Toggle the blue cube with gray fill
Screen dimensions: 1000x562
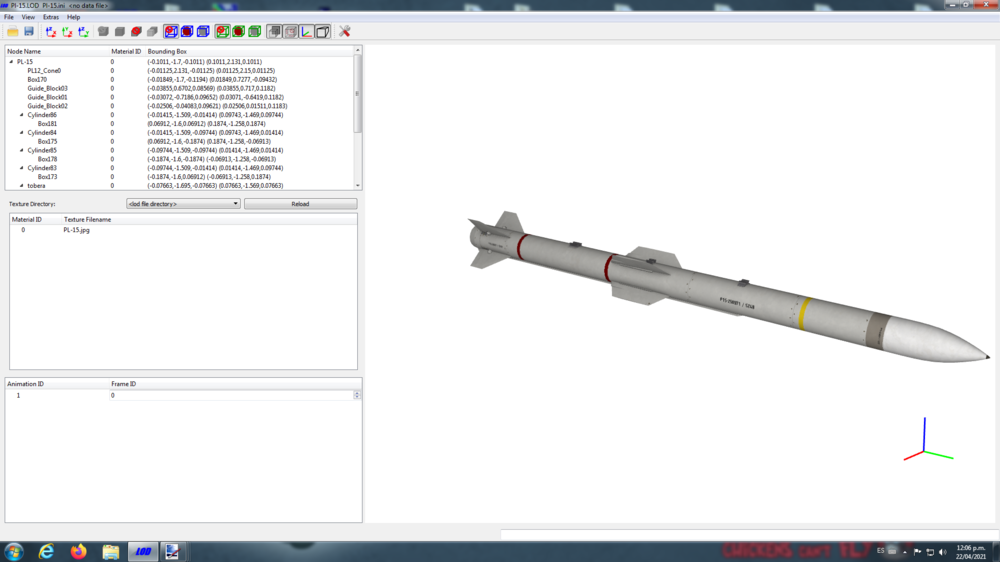click(203, 31)
